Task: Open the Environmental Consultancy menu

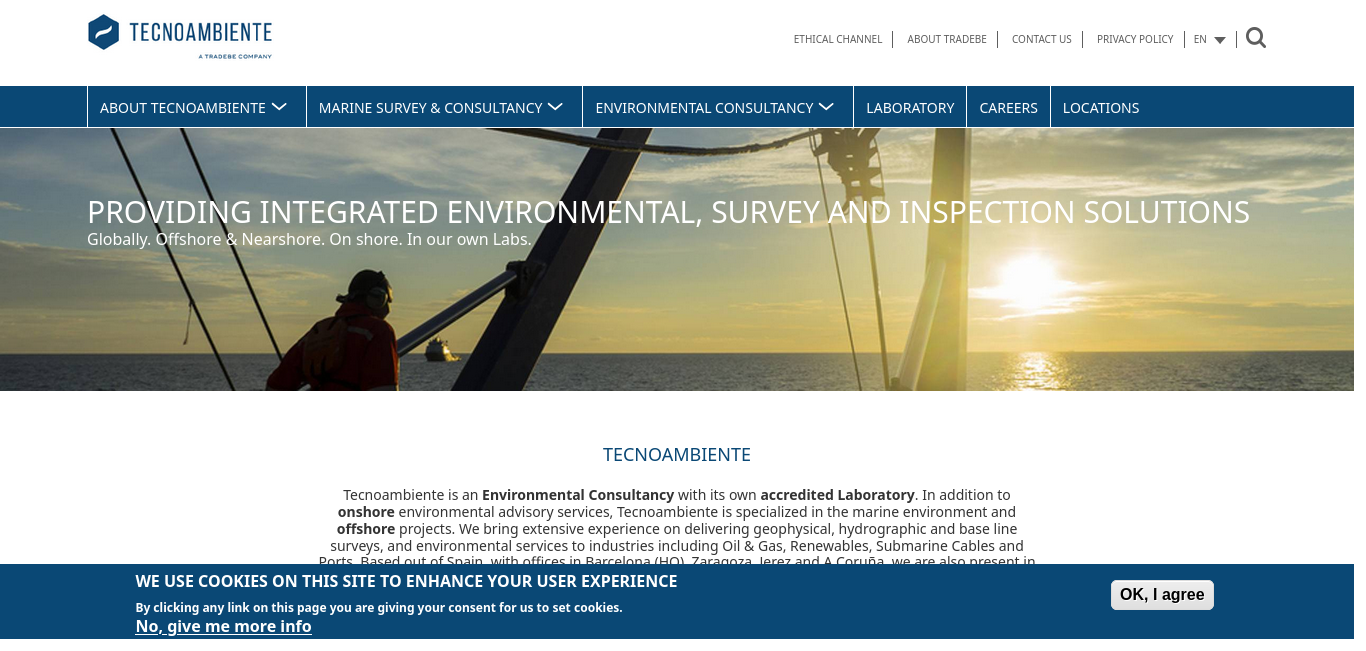Action: (x=704, y=108)
